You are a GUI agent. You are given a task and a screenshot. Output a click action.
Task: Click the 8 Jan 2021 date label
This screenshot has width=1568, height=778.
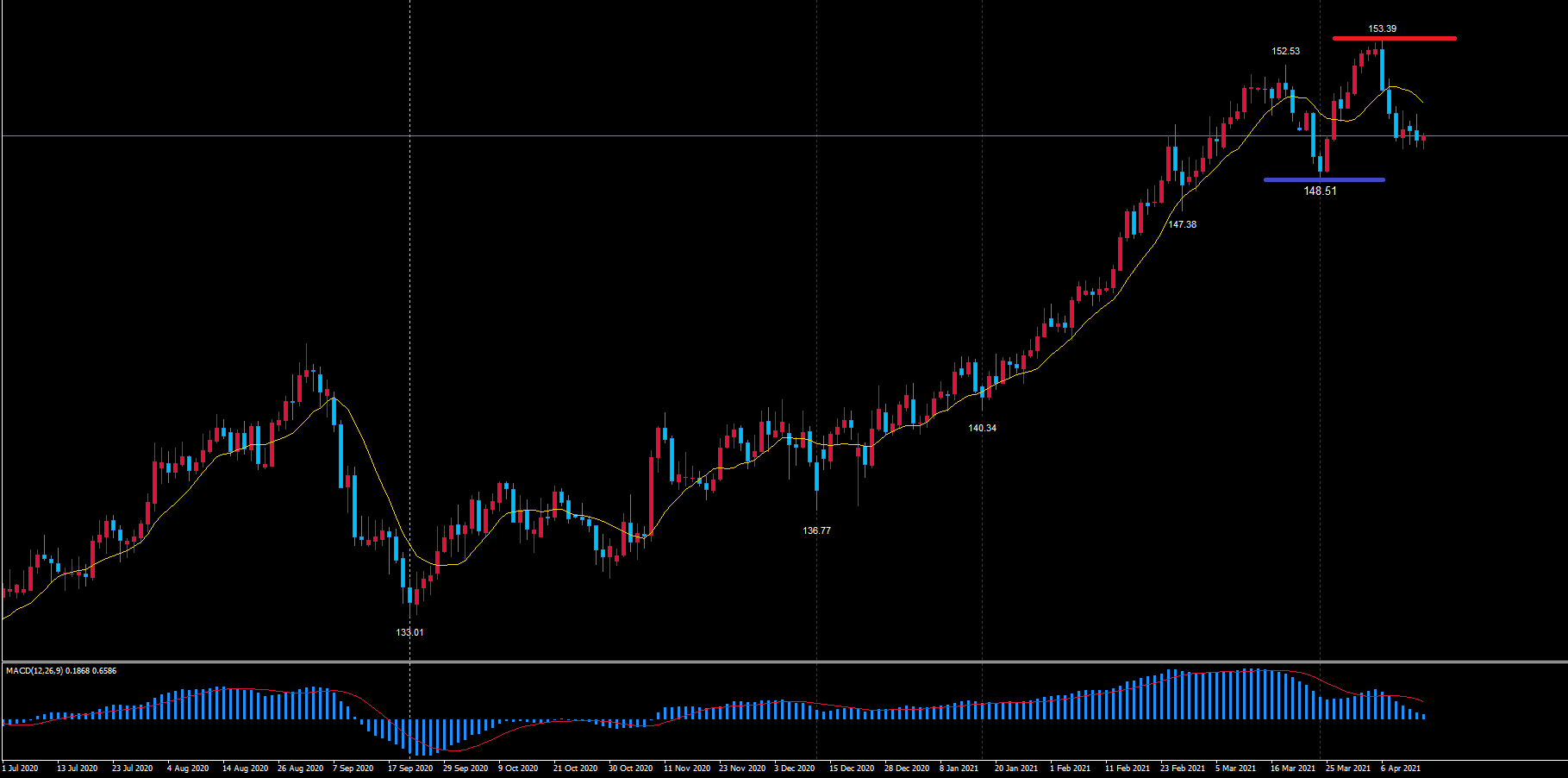pyautogui.click(x=959, y=768)
